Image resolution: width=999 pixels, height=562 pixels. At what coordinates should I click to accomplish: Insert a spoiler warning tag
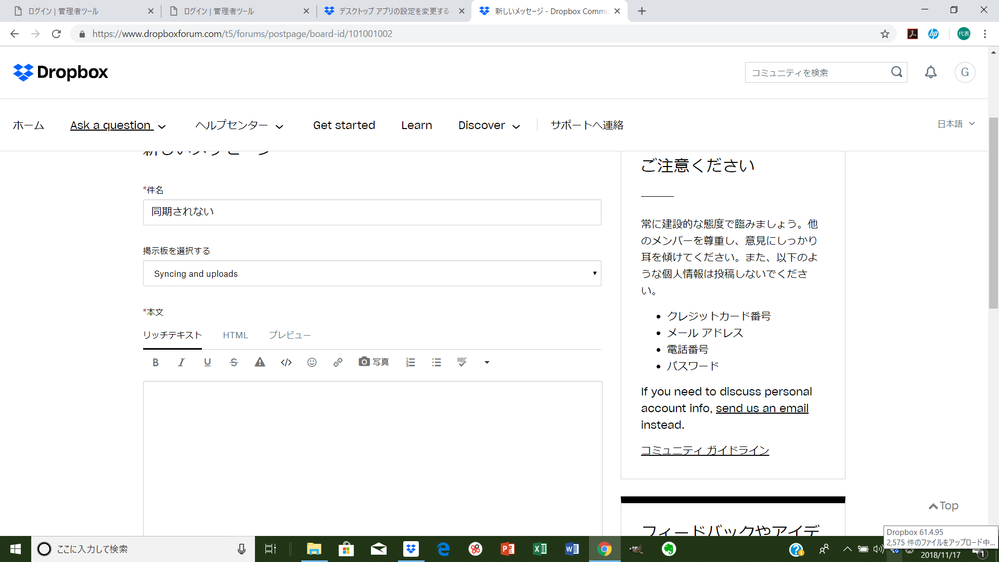click(x=260, y=363)
